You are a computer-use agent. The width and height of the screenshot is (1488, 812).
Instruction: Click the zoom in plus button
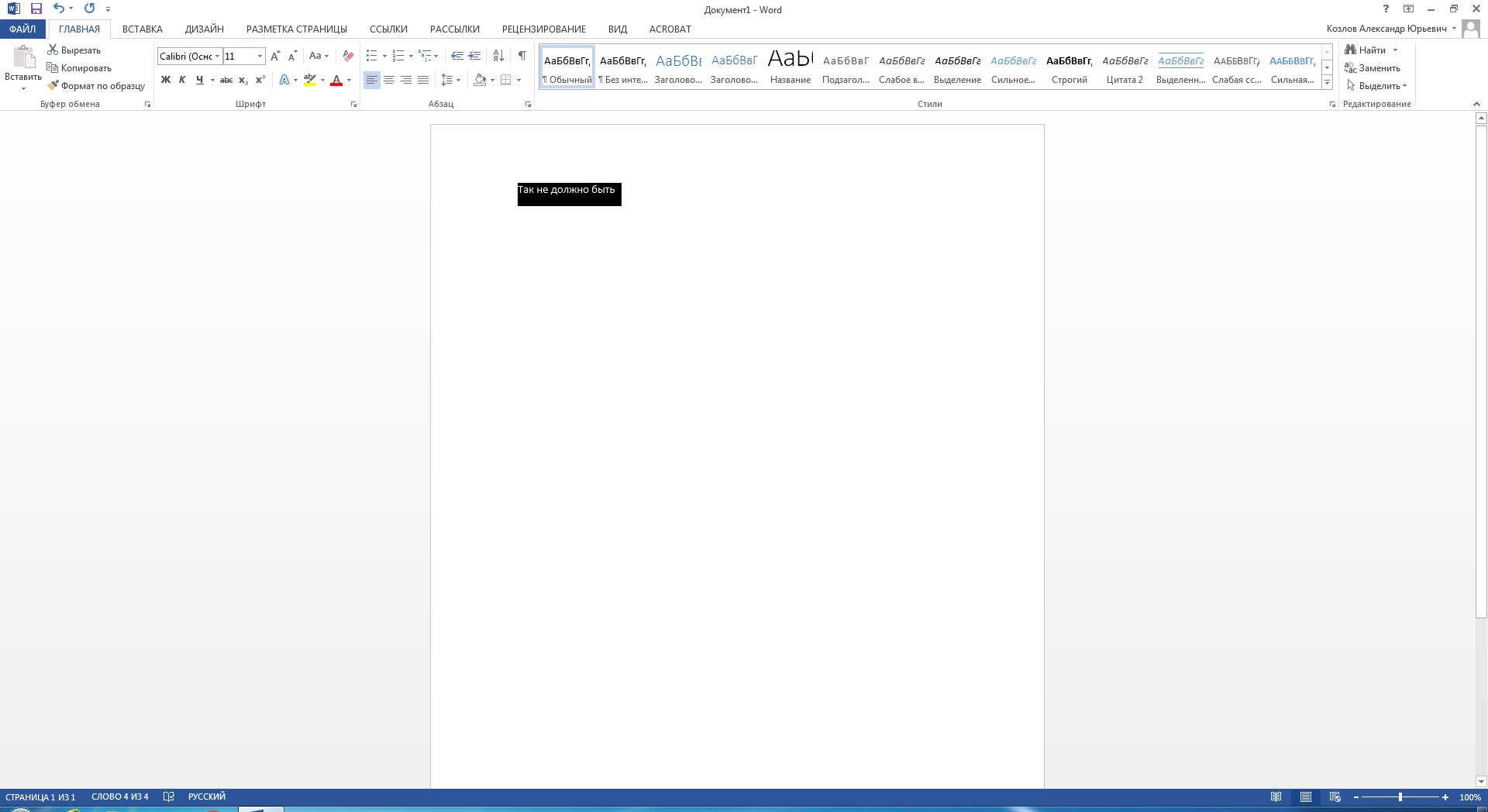pos(1445,797)
